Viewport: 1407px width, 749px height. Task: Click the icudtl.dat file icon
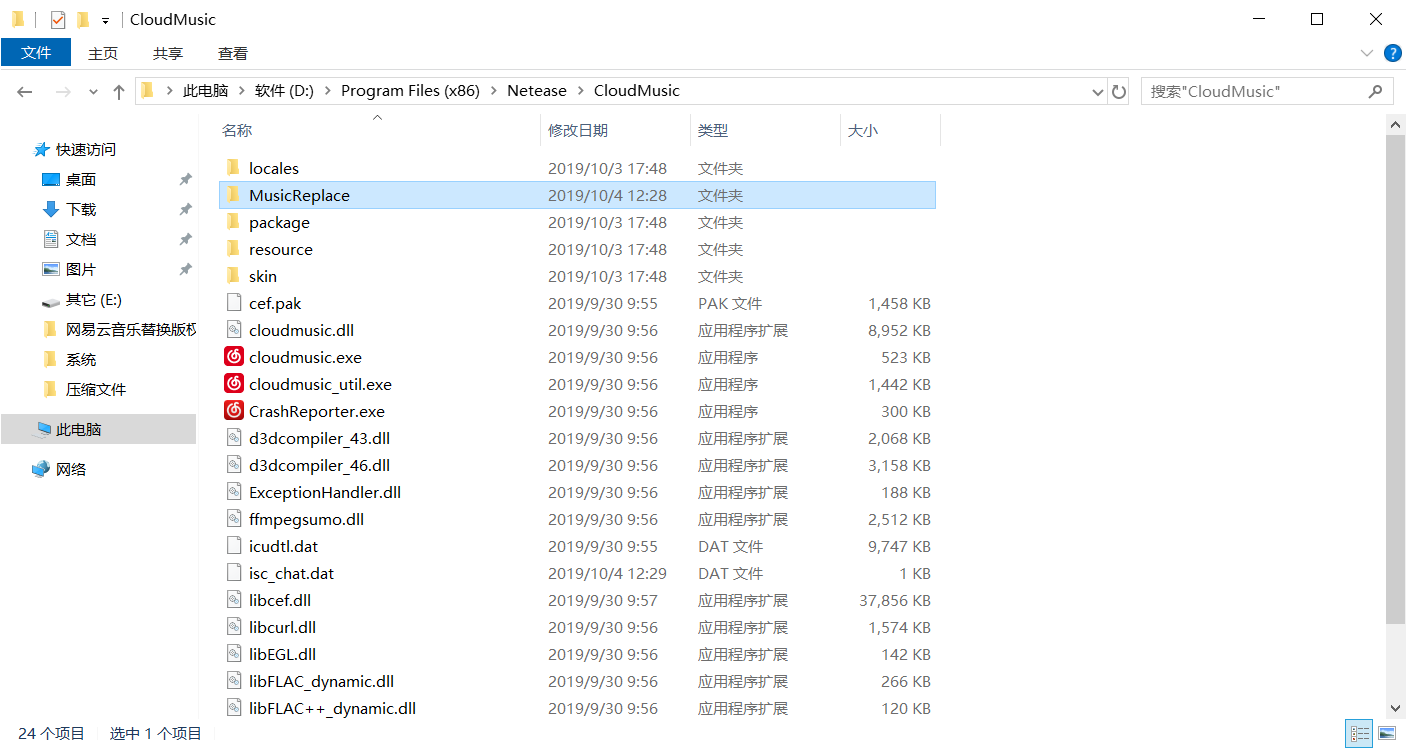coord(233,546)
